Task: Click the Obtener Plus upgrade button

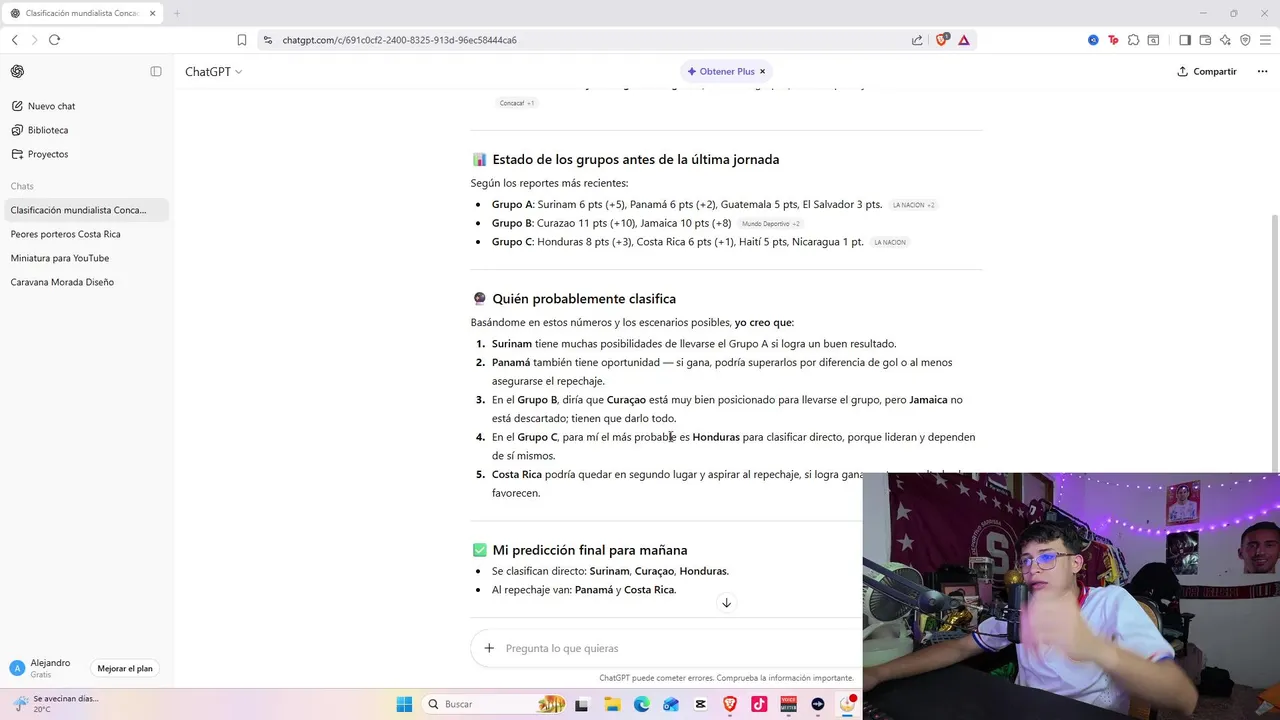Action: (x=721, y=72)
